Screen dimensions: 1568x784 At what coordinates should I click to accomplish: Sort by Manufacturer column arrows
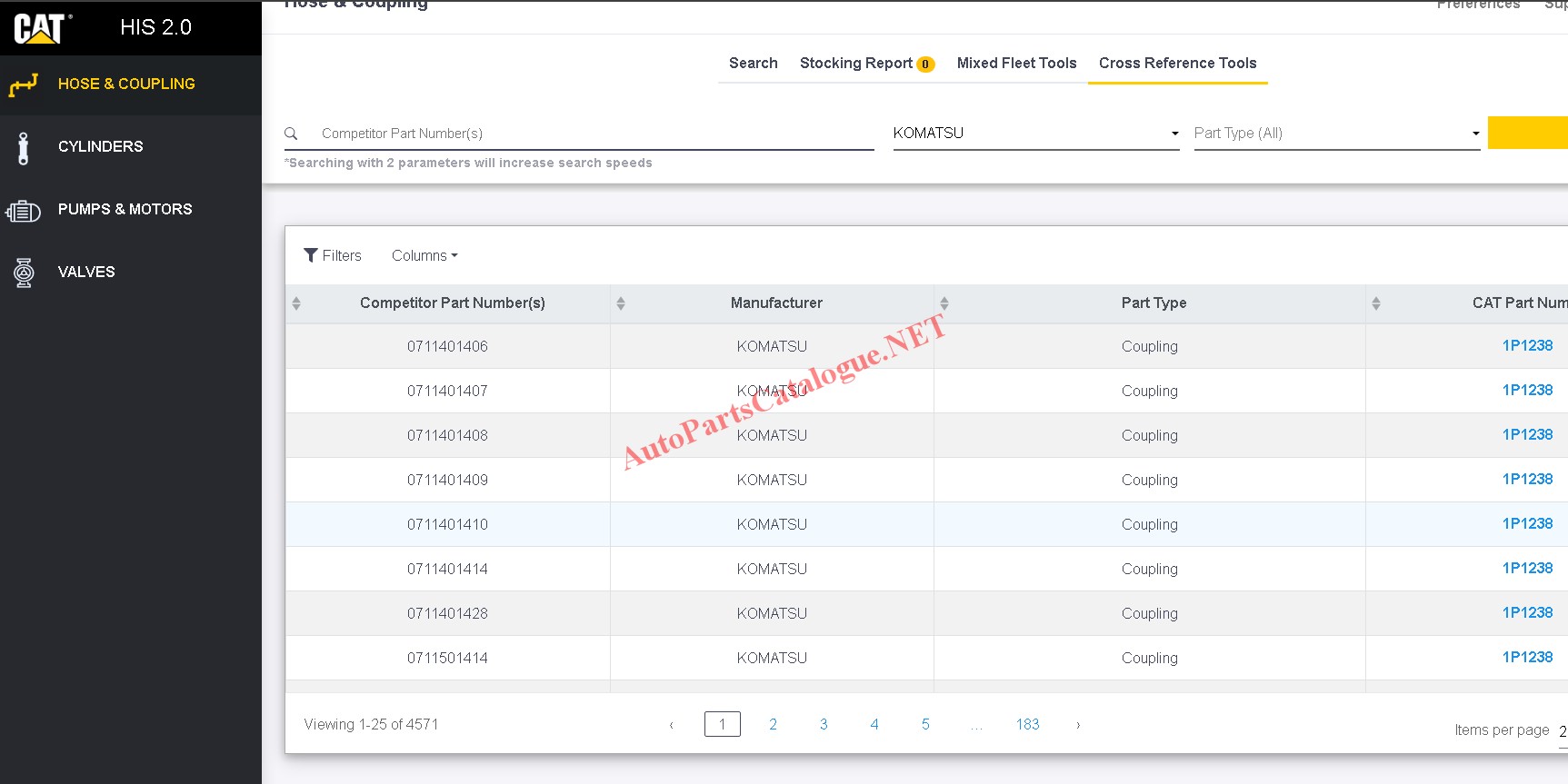click(621, 303)
